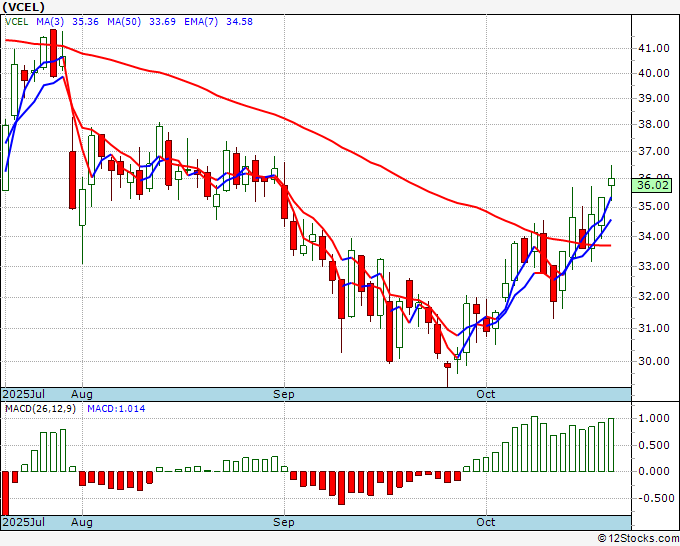
Task: Click the 40.00 price axis label
Action: tap(654, 73)
